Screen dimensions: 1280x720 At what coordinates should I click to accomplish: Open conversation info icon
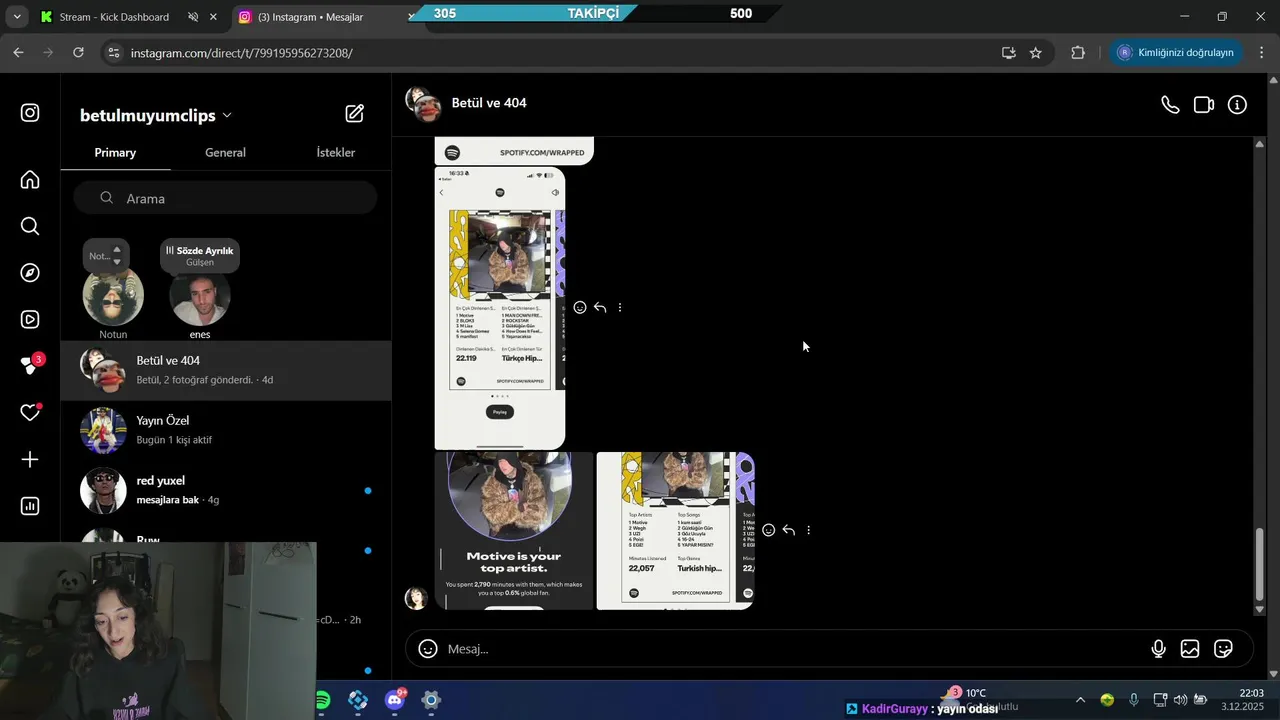tap(1238, 105)
